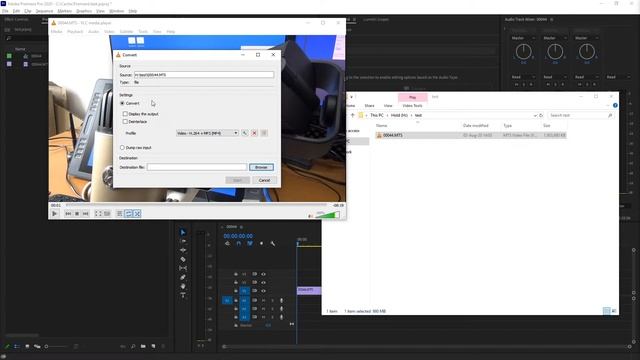This screenshot has width=640, height=360.
Task: Open first Master dropdown in Audio Track Mixer
Action: (523, 38)
